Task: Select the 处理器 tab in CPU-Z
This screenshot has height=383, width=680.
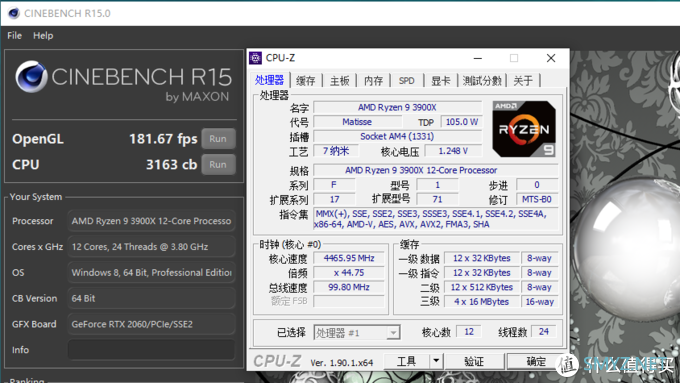Action: (x=269, y=80)
